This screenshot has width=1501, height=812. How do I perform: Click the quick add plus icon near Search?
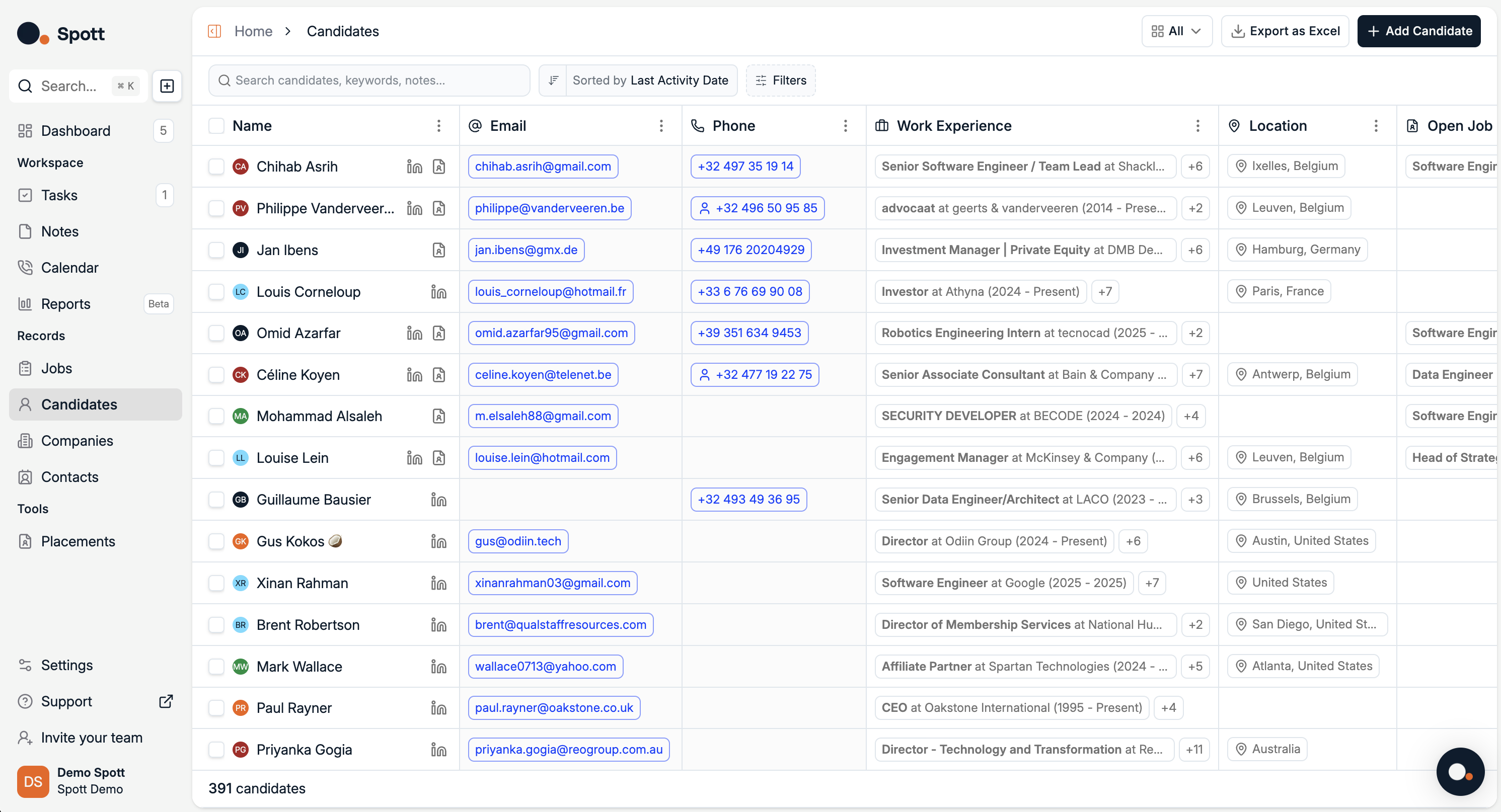pos(167,86)
